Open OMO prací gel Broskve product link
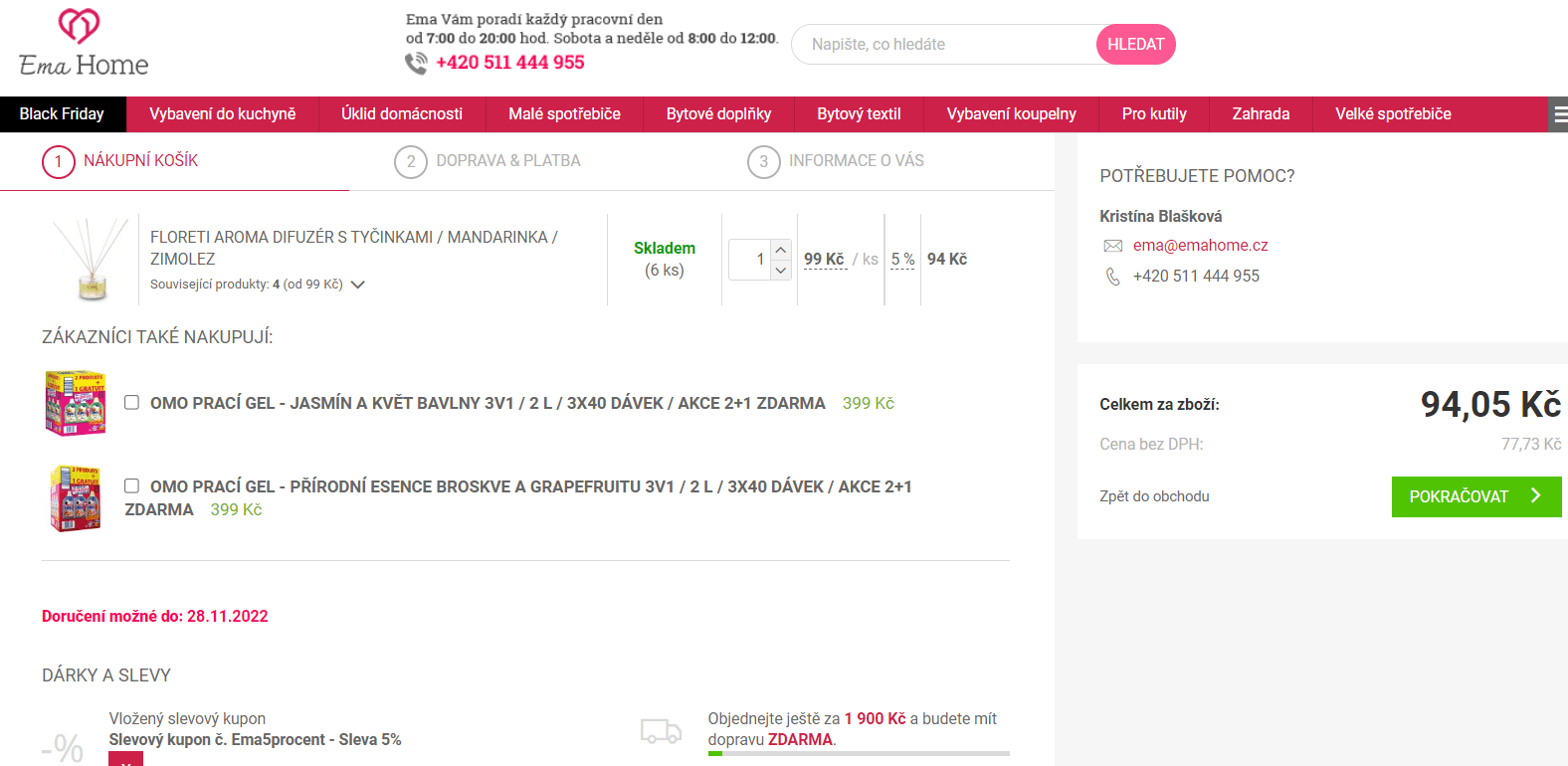 coord(518,497)
